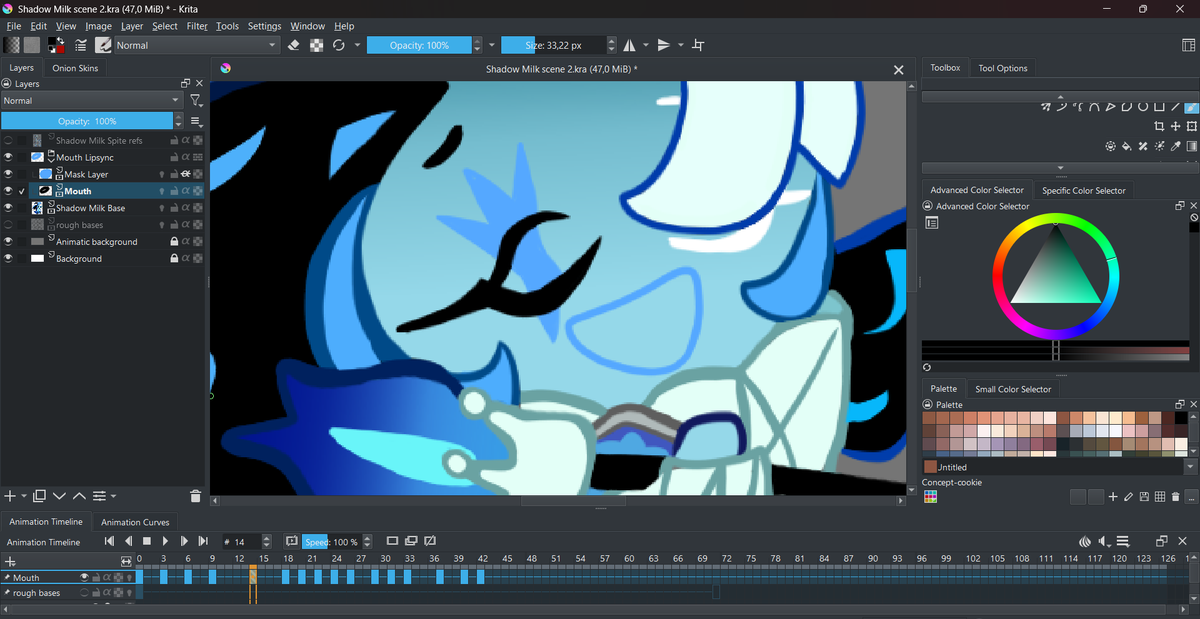Switch to the Animation Curves tab
Viewport: 1200px width, 619px height.
(135, 522)
